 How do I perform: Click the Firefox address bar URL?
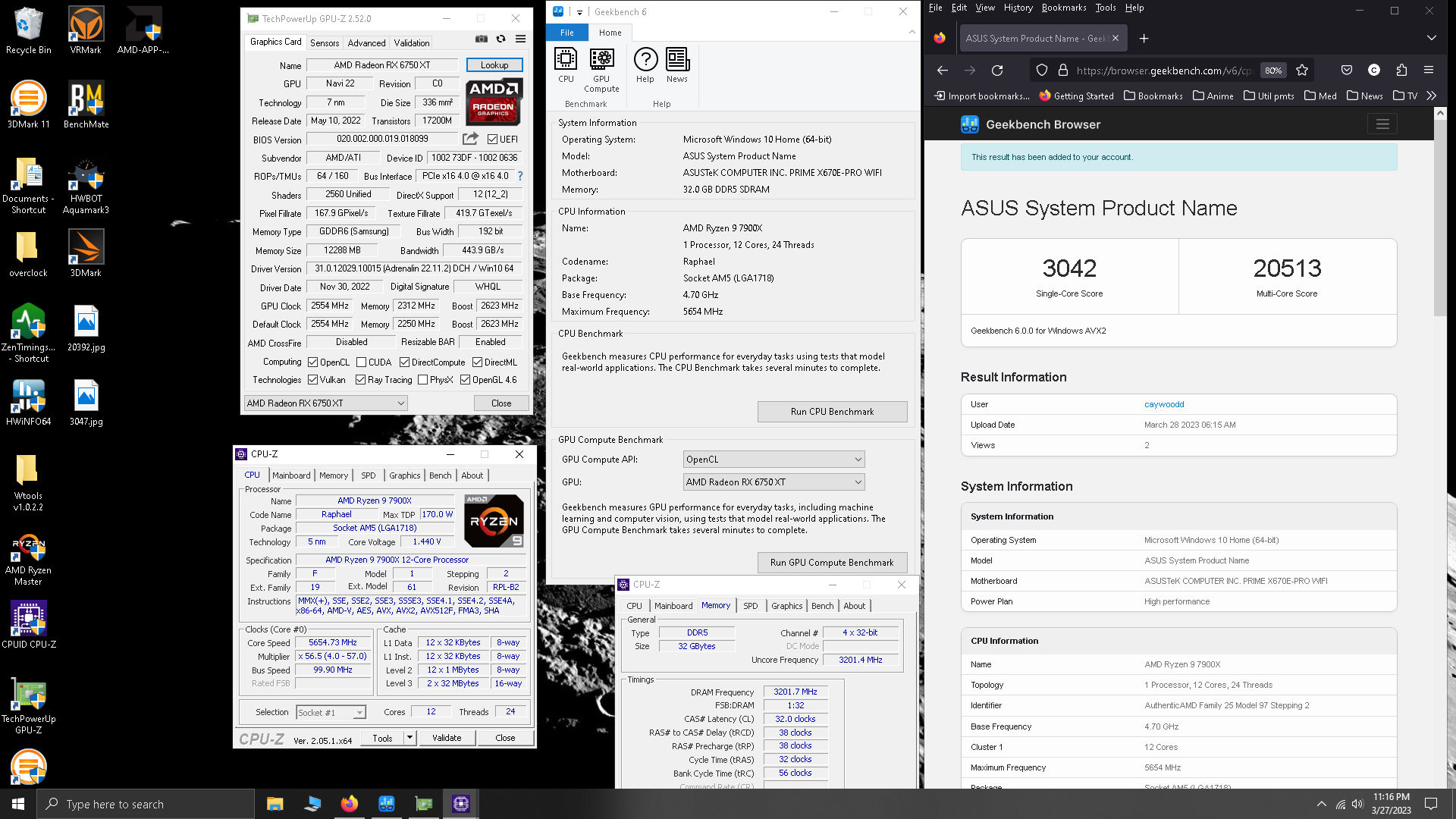tap(1163, 71)
